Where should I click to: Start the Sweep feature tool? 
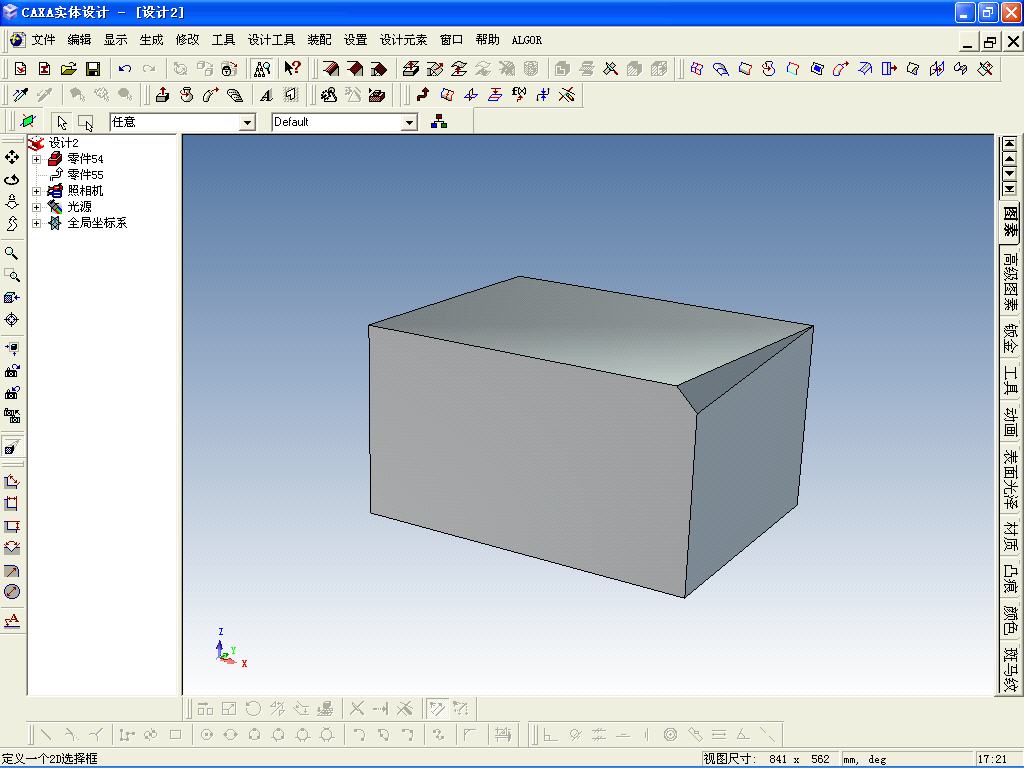(x=210, y=95)
